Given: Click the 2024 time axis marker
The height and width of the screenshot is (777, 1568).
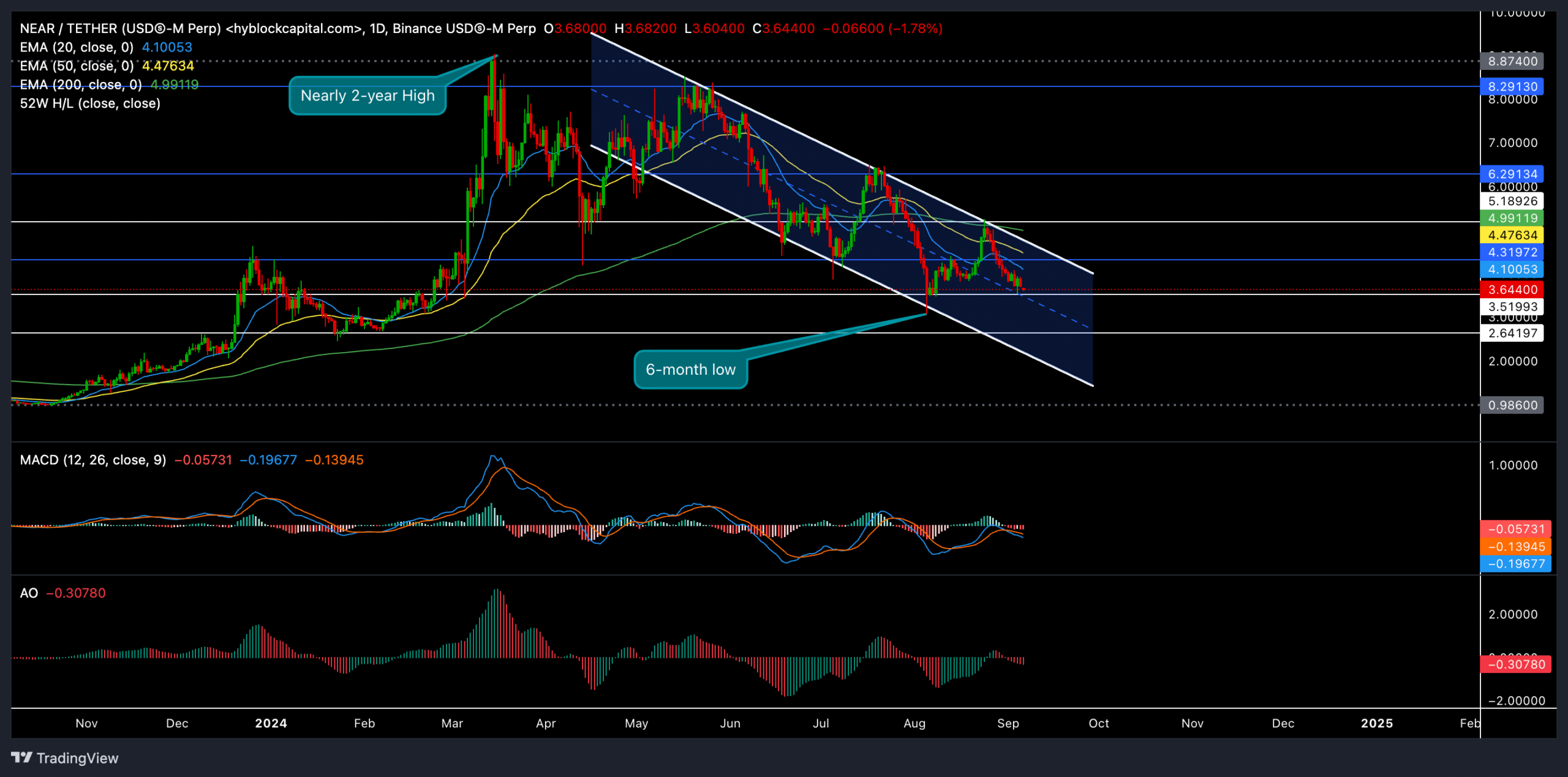Looking at the screenshot, I should 271,723.
